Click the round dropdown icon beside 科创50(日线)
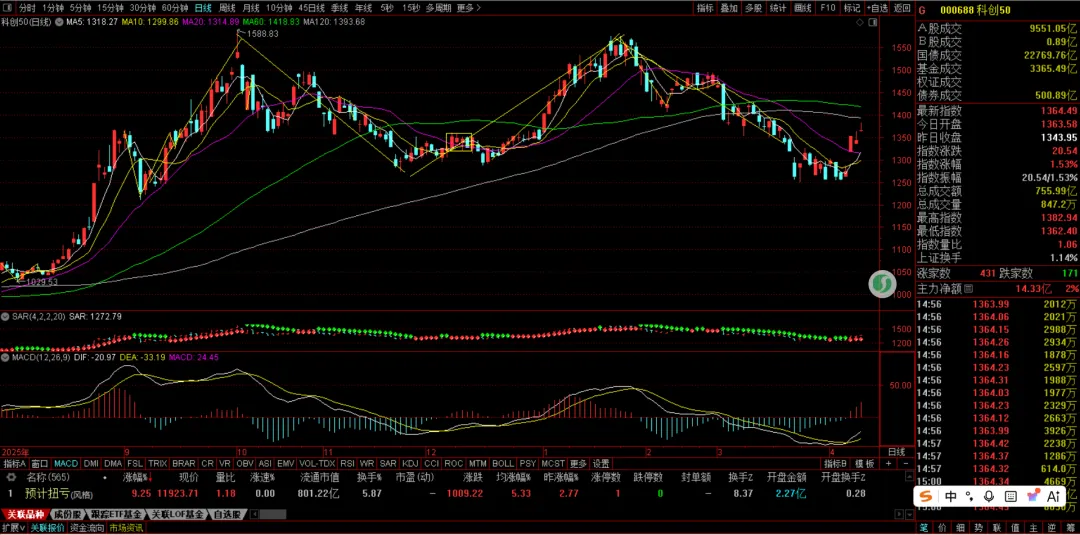 click(x=60, y=22)
